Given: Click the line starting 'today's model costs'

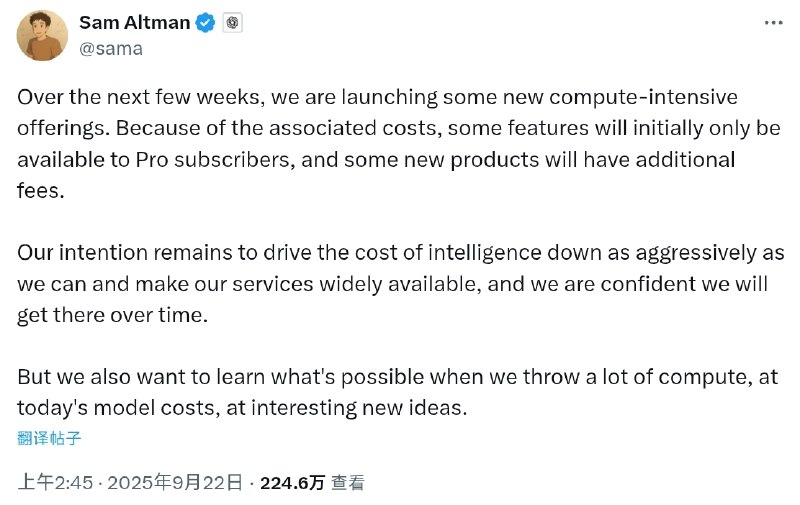Looking at the screenshot, I should [242, 408].
